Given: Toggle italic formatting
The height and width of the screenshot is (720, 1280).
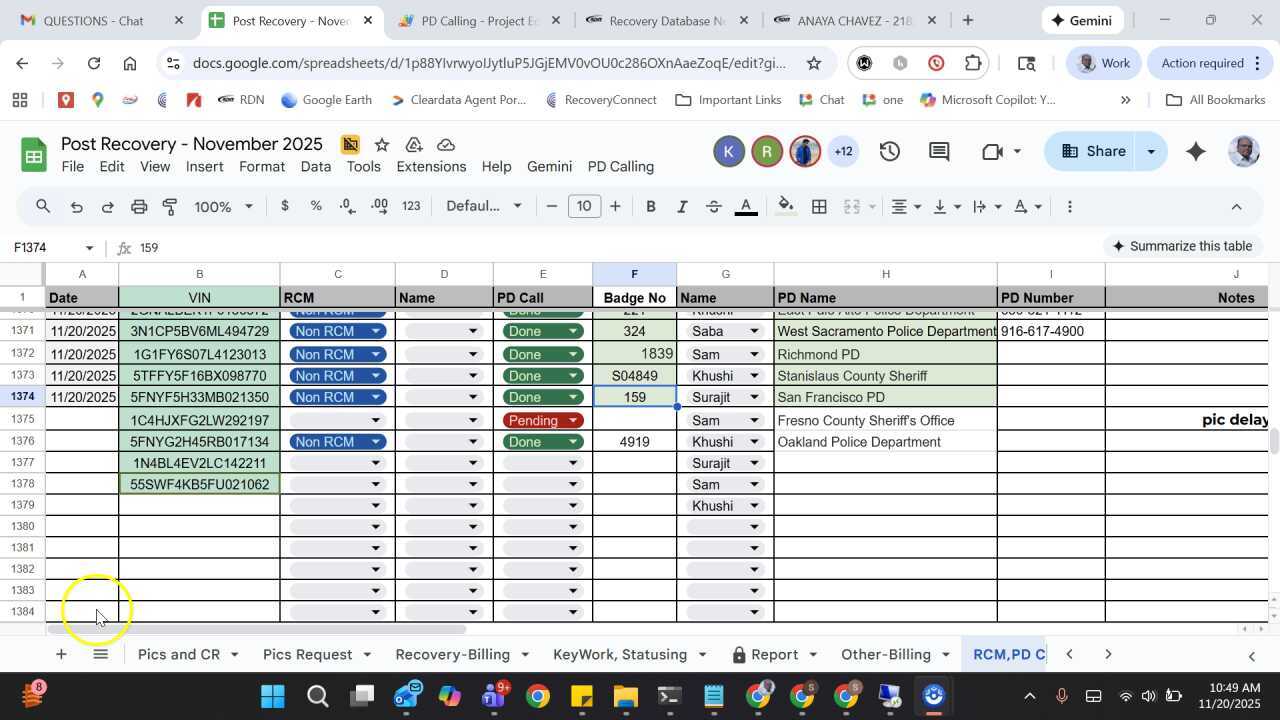Looking at the screenshot, I should point(682,207).
